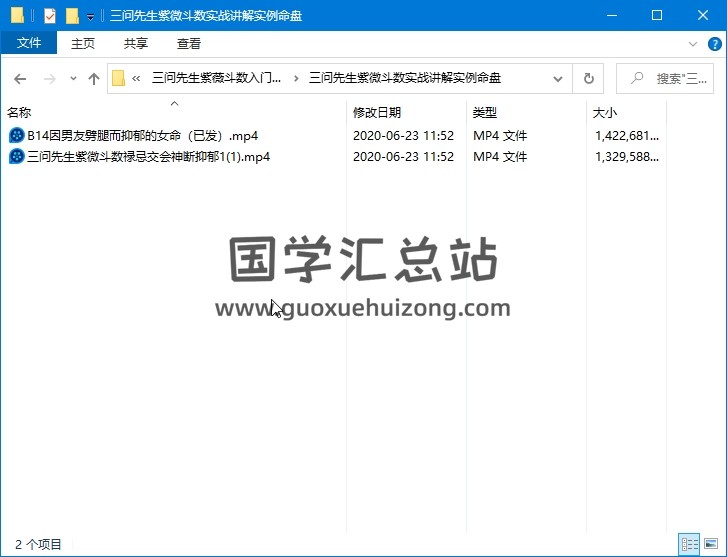Screen dimensions: 727x557
Task: Close the Explorer window
Action: (x=702, y=15)
